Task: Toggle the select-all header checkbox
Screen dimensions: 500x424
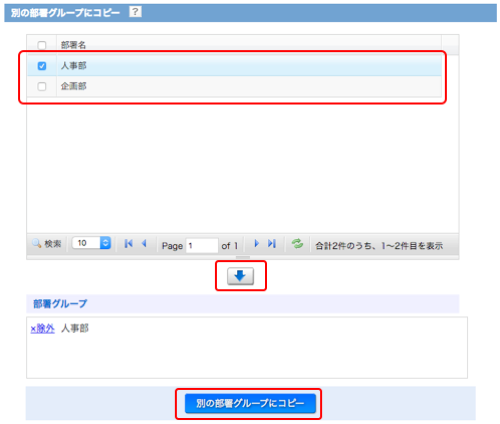Action: (x=42, y=45)
